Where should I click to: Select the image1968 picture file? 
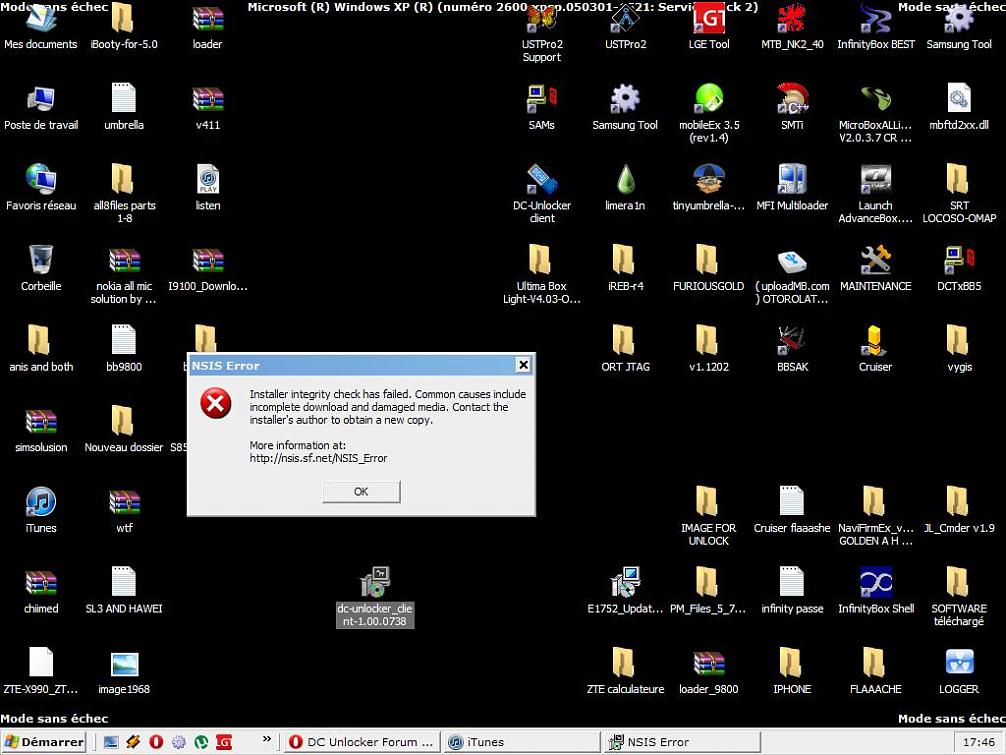[x=124, y=664]
